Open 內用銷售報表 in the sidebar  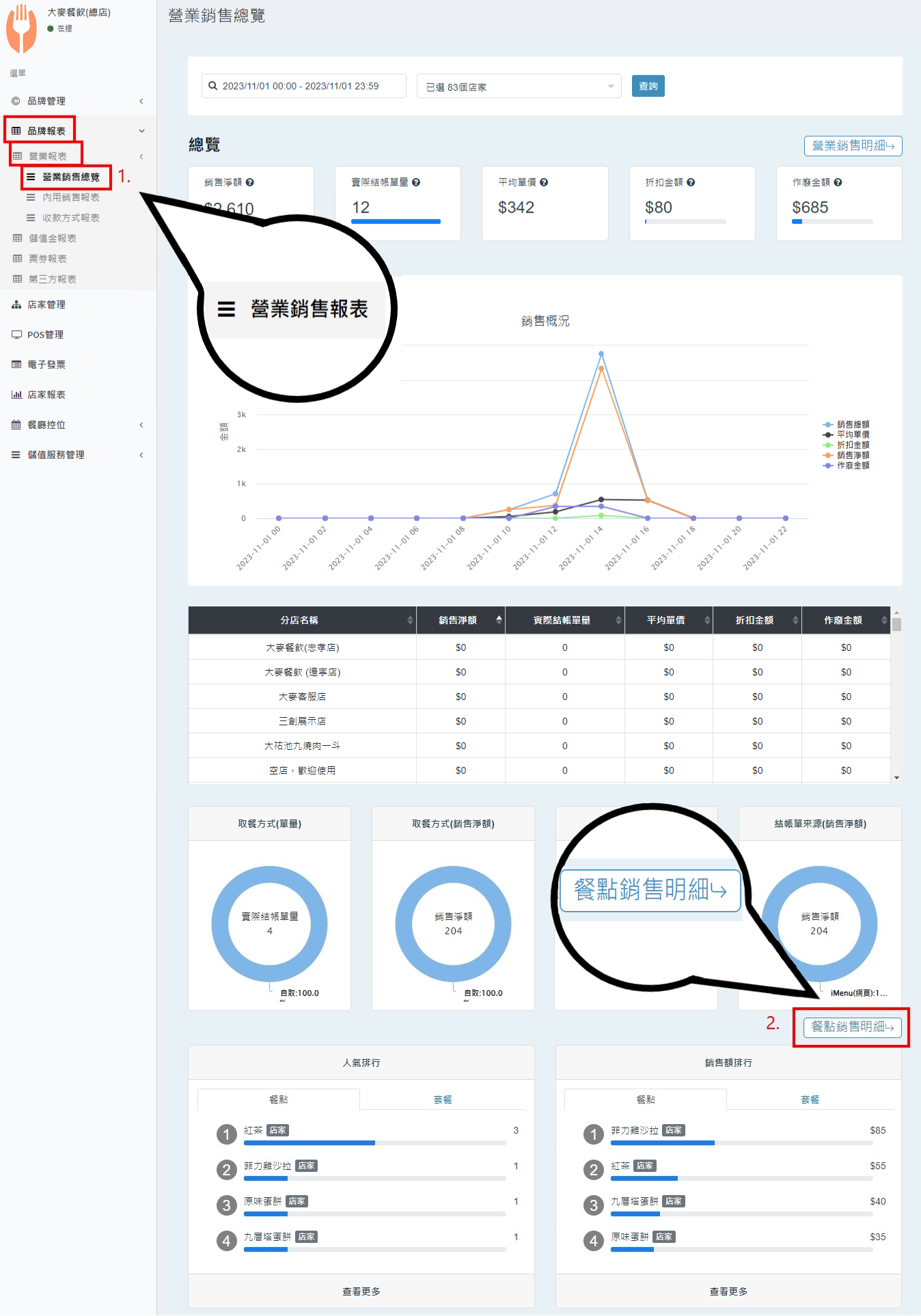pos(70,197)
